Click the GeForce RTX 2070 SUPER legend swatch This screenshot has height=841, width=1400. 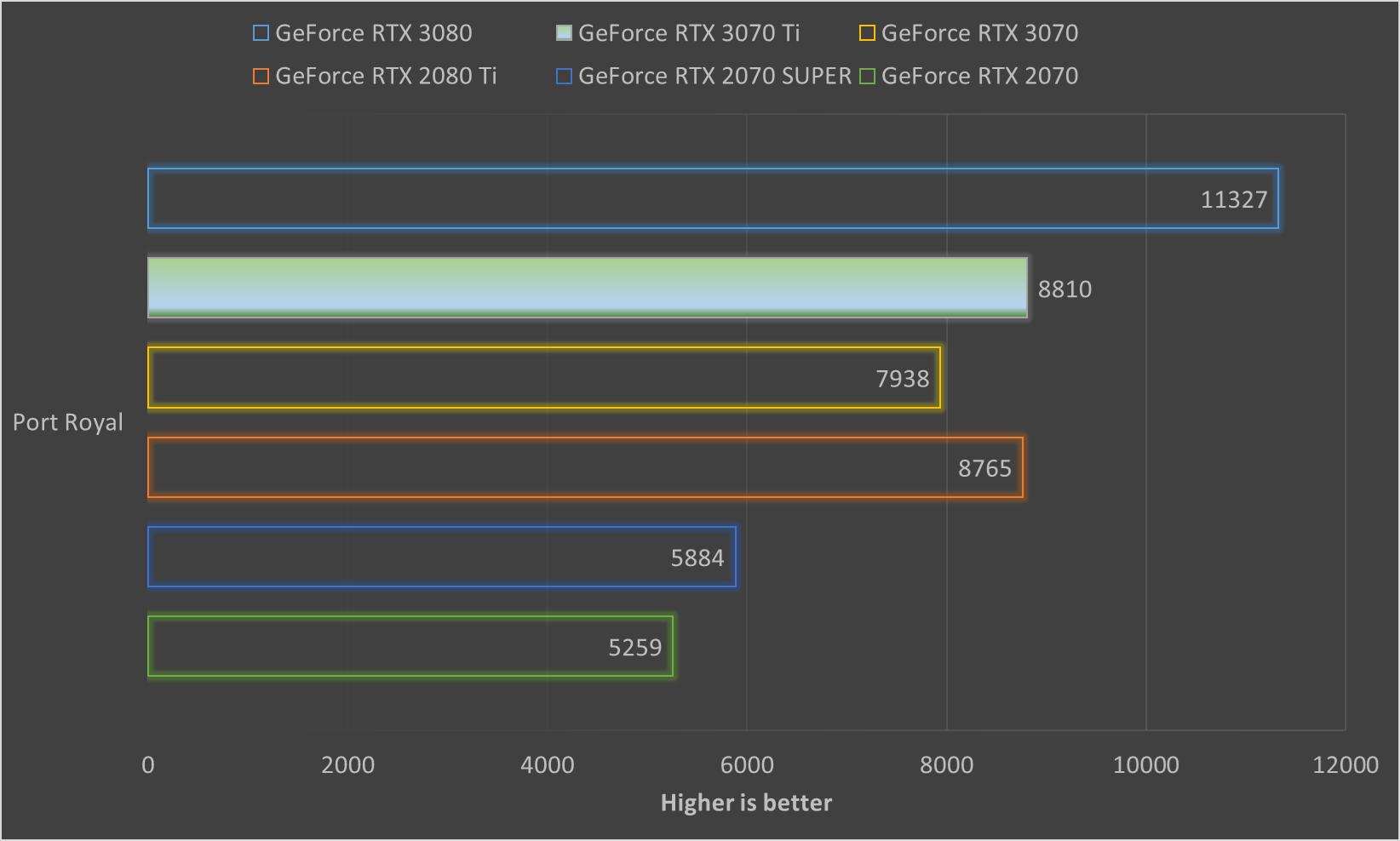[564, 75]
